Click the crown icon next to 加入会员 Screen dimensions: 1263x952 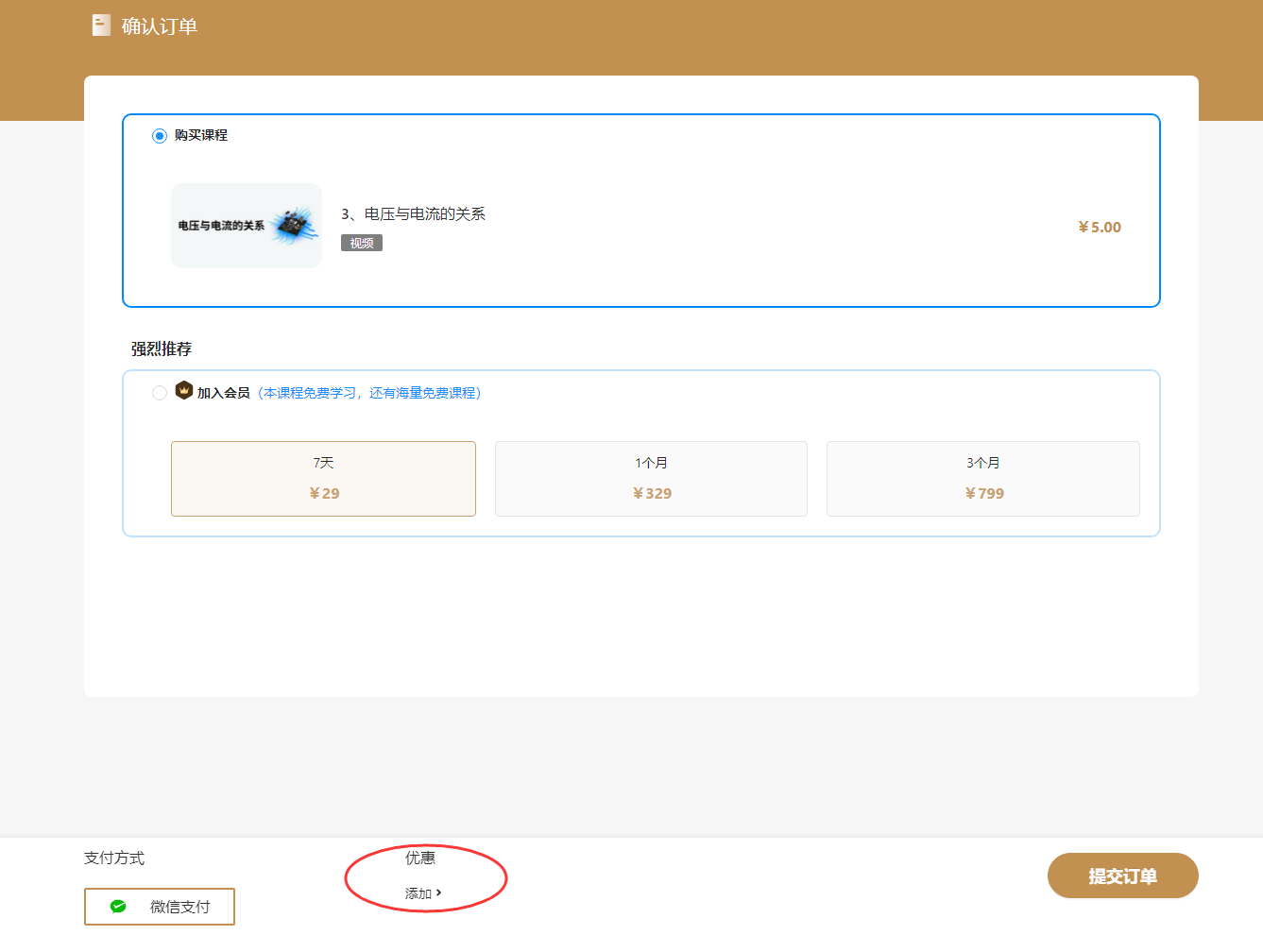coord(184,391)
